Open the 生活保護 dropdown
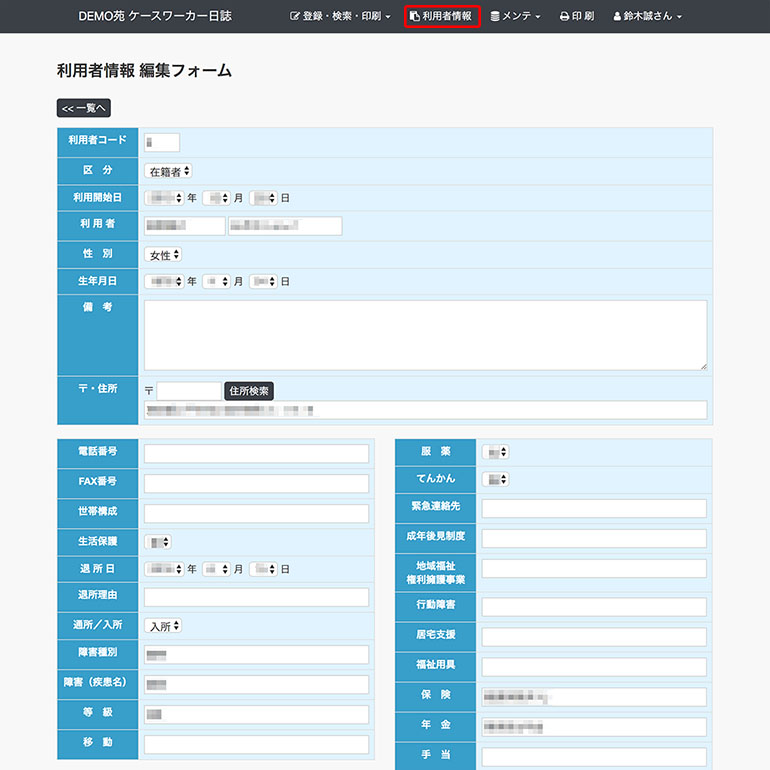The width and height of the screenshot is (770, 770). pyautogui.click(x=158, y=542)
